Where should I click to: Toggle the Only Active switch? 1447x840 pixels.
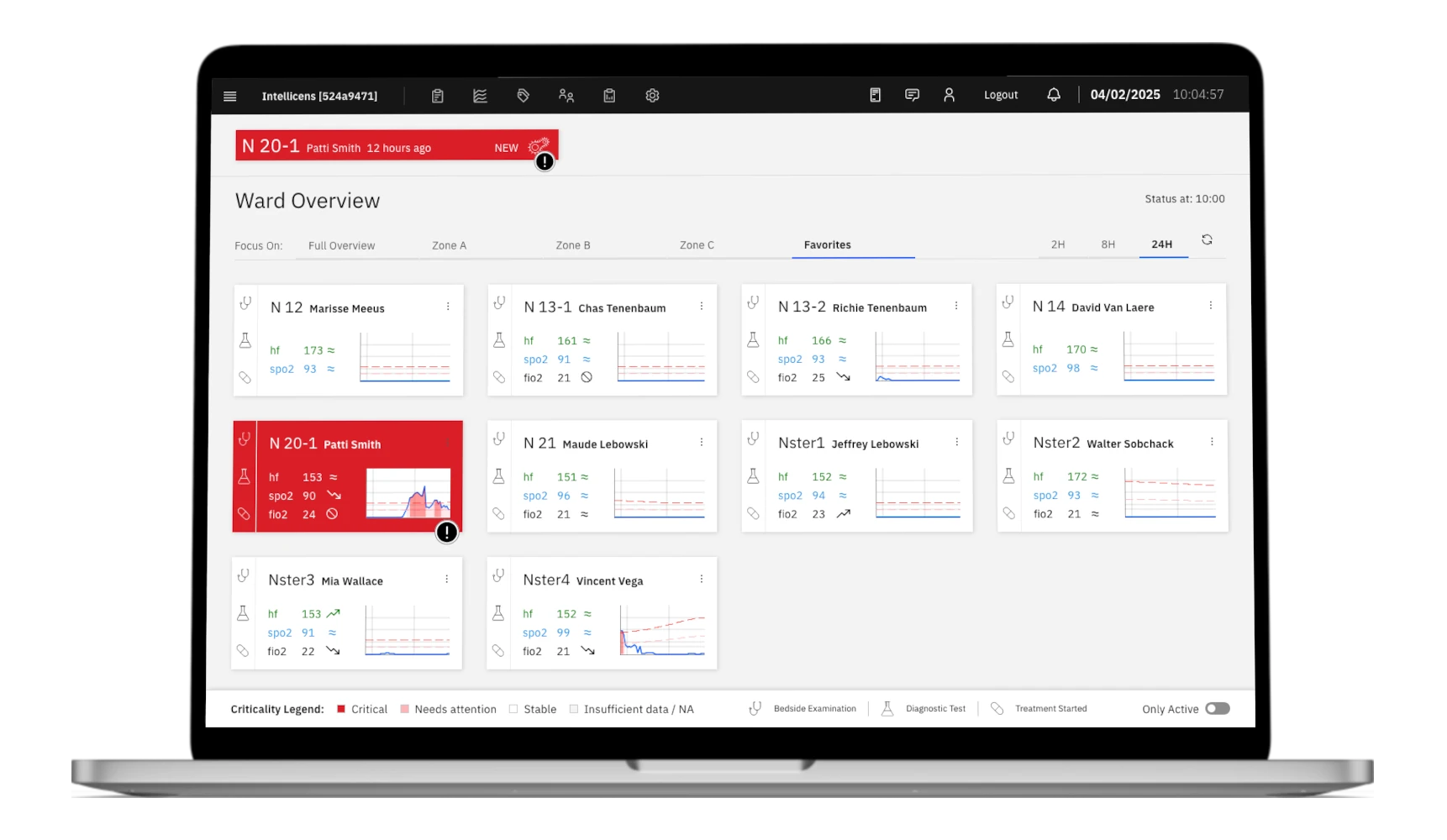[x=1217, y=708]
